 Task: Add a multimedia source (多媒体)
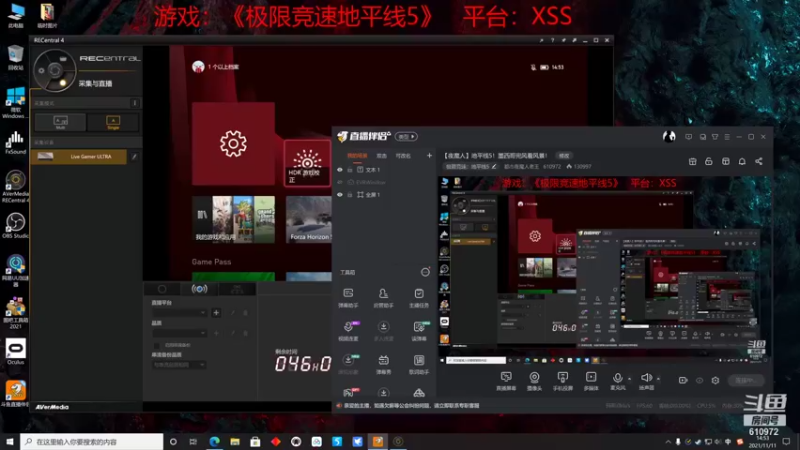[x=591, y=381]
